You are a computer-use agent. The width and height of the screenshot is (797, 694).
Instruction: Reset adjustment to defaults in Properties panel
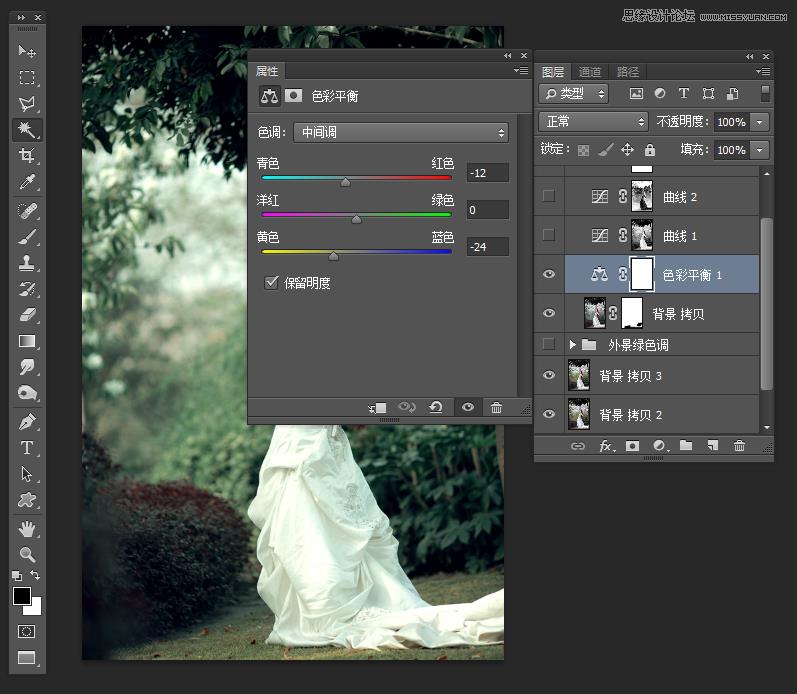[x=436, y=407]
